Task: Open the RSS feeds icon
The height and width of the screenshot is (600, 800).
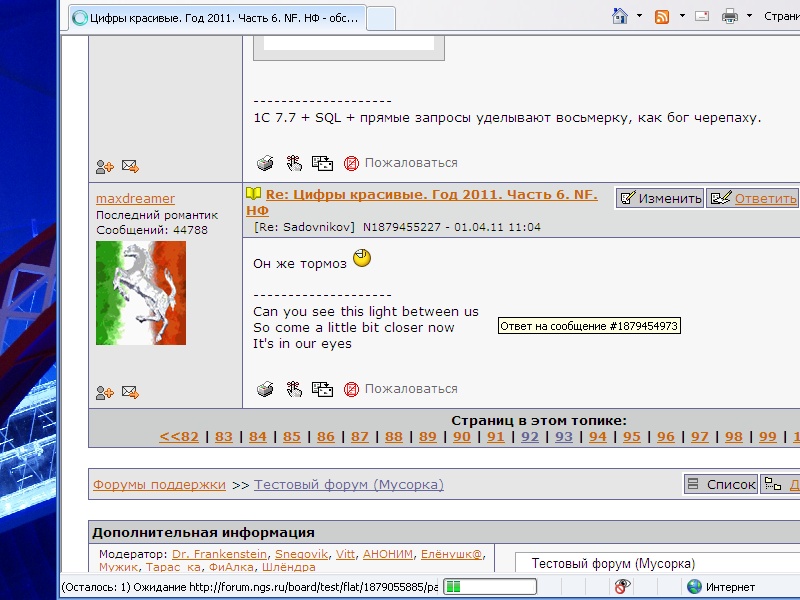Action: click(662, 17)
